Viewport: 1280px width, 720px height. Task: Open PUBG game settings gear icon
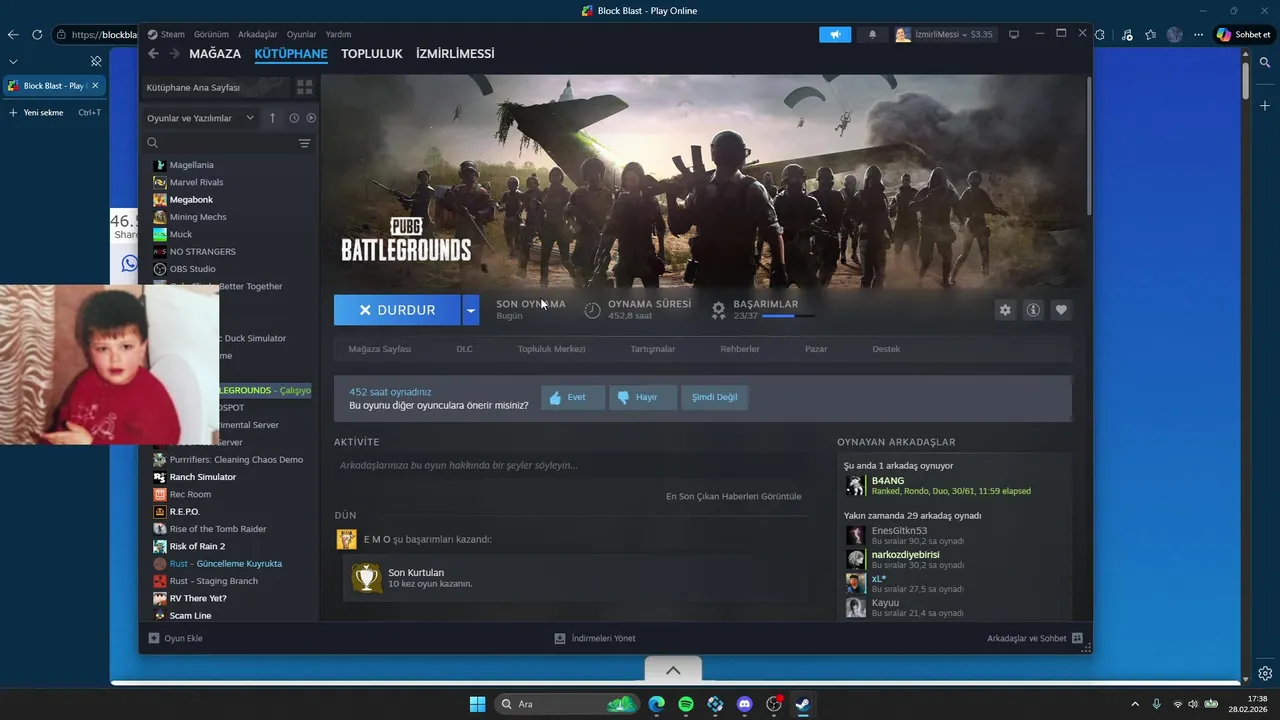[x=1005, y=310]
